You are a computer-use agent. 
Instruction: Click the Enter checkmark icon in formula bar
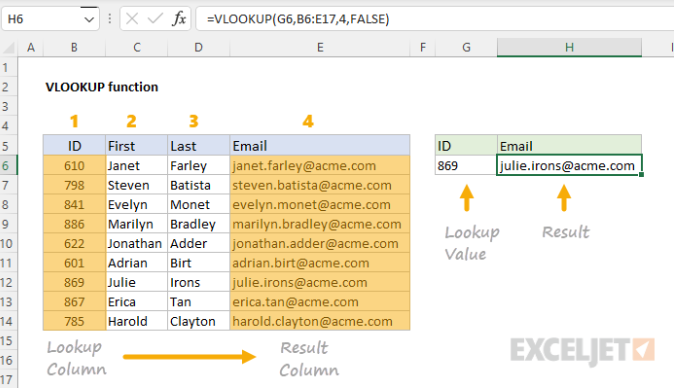pos(155,19)
